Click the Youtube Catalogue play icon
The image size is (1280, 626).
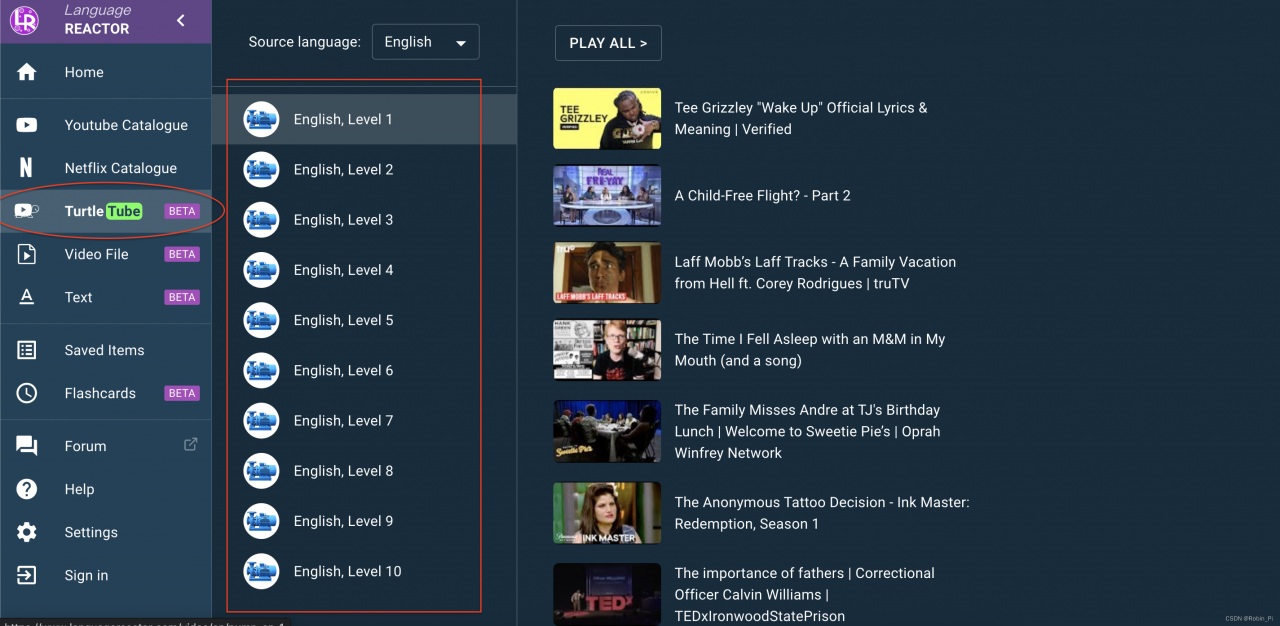click(x=27, y=125)
